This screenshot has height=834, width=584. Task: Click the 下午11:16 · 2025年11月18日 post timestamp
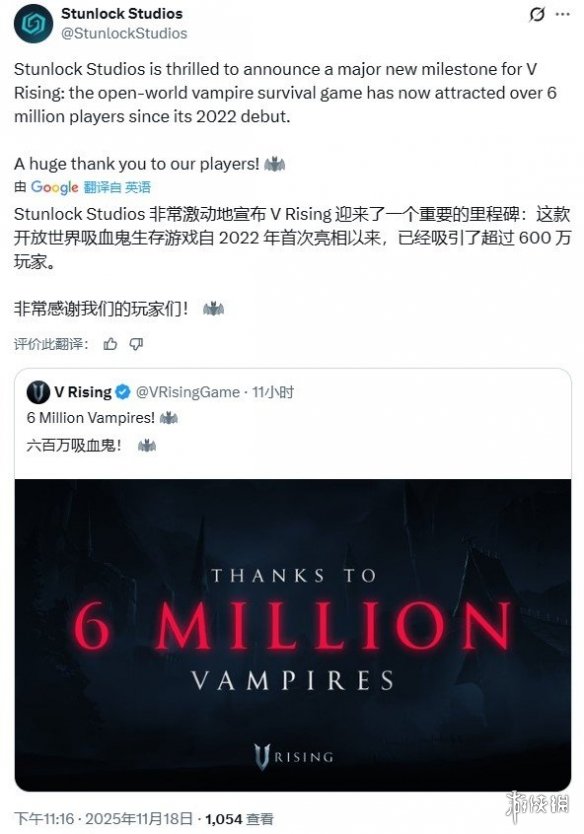point(103,819)
